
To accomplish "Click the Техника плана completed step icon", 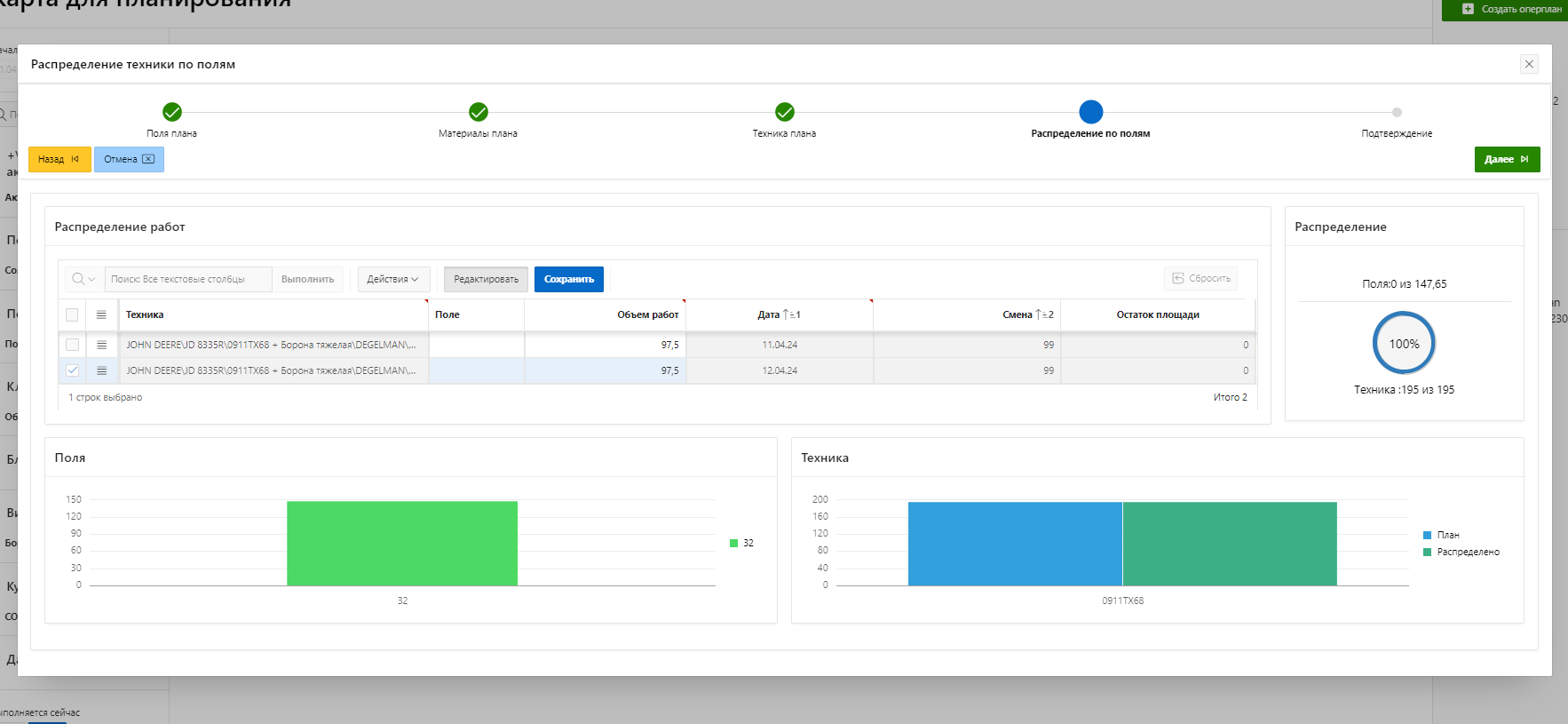I will click(784, 112).
